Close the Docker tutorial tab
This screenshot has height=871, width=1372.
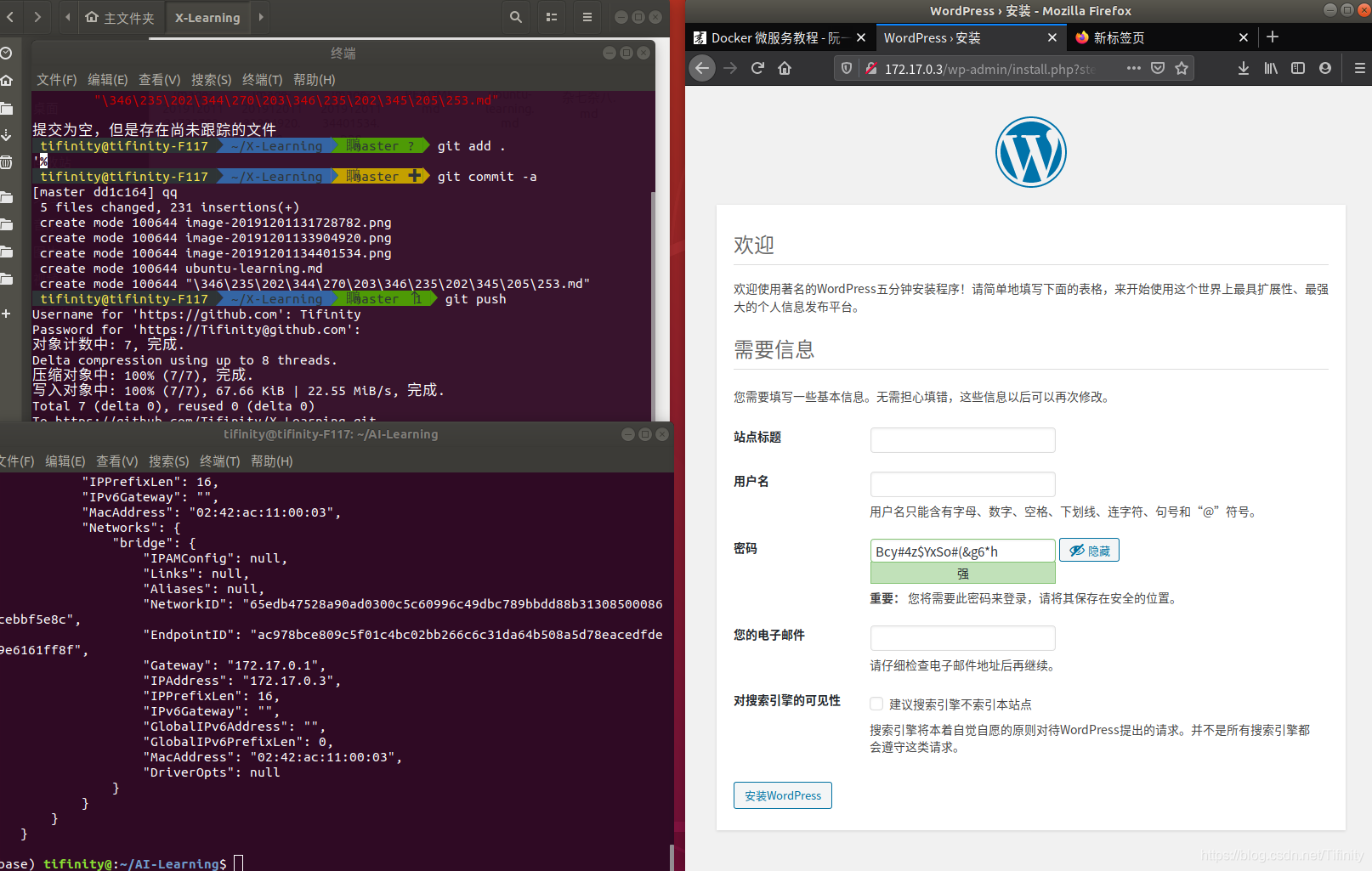[861, 37]
